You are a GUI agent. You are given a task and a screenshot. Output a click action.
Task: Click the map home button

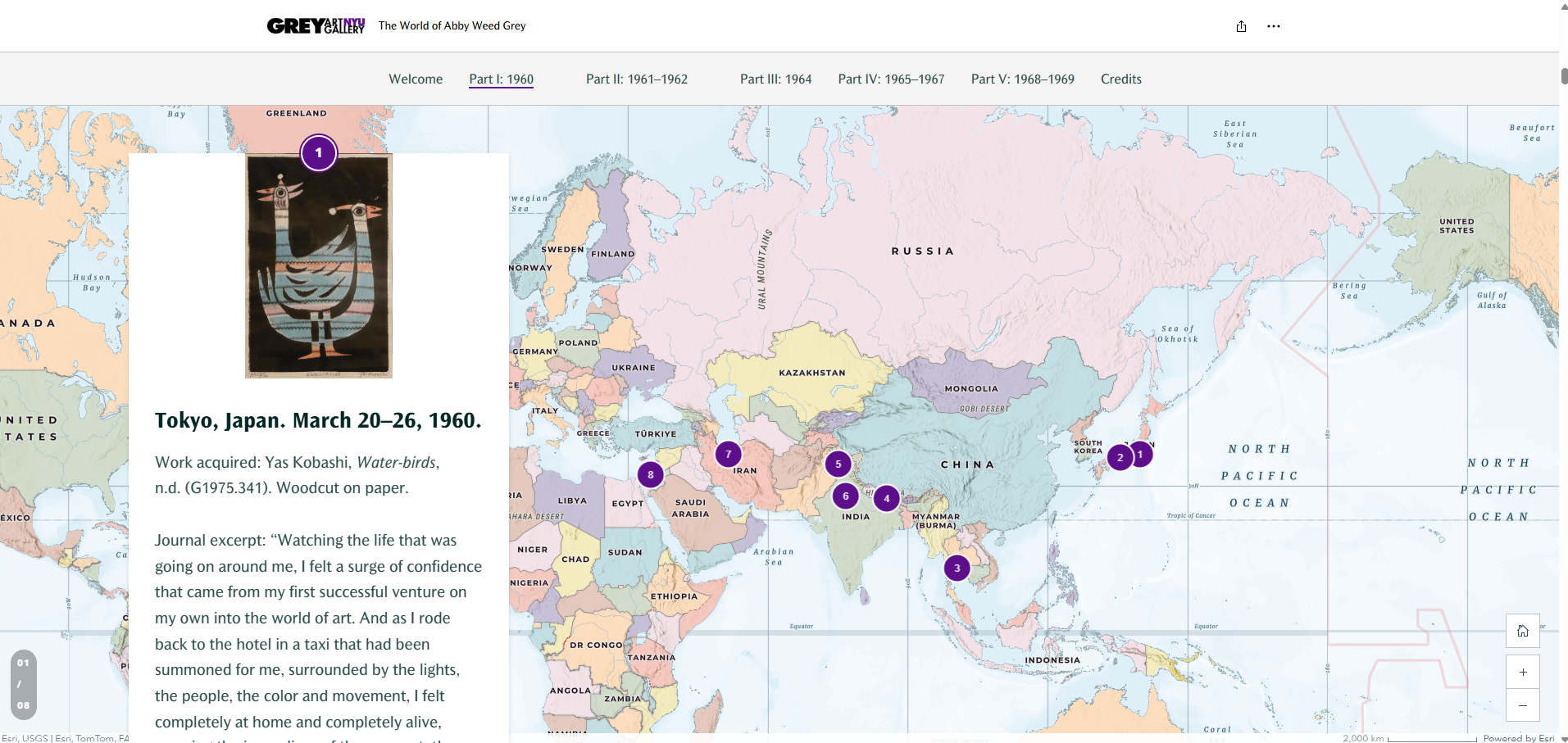(x=1522, y=631)
